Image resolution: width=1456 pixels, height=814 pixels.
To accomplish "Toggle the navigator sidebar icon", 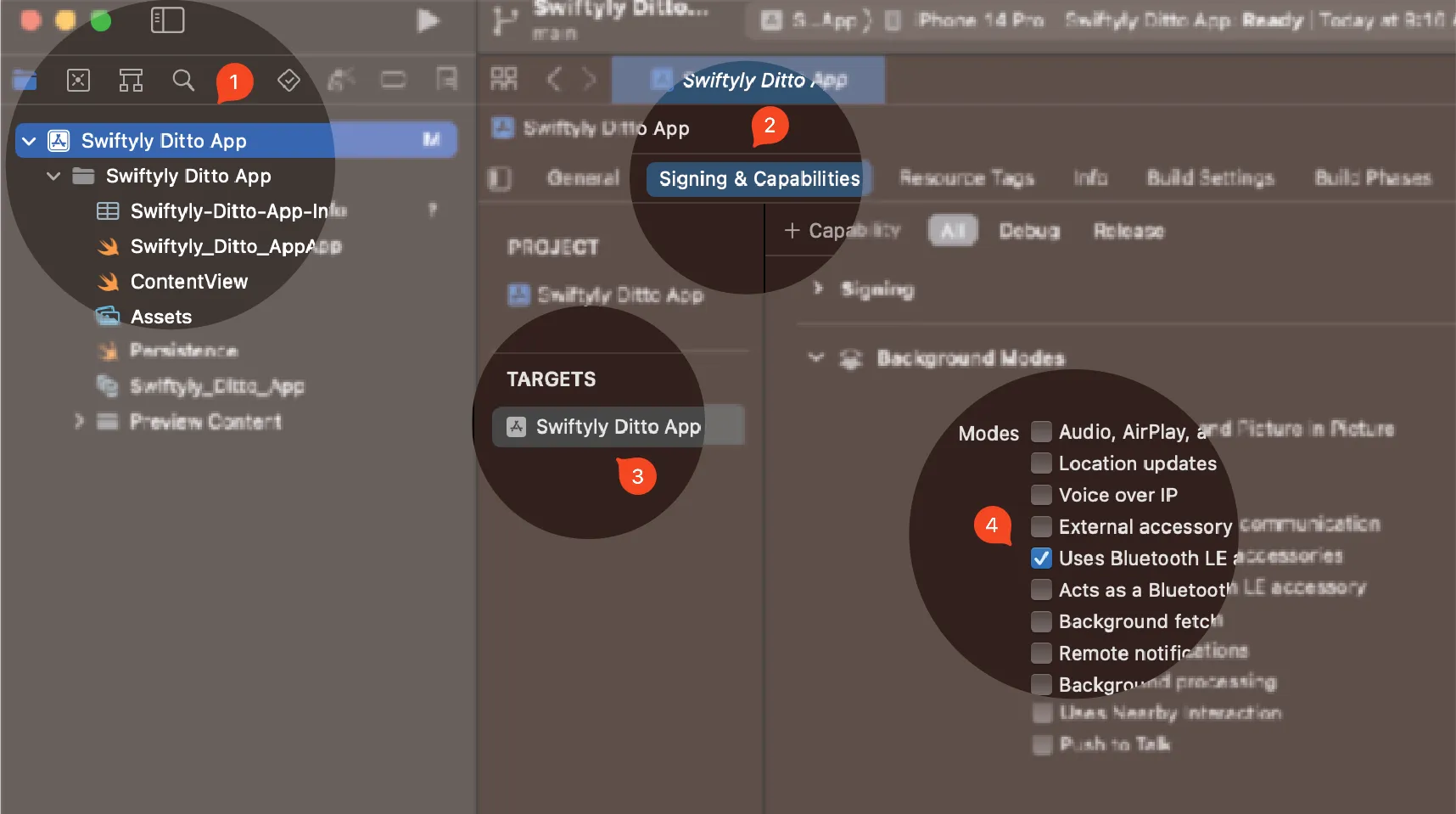I will click(167, 20).
